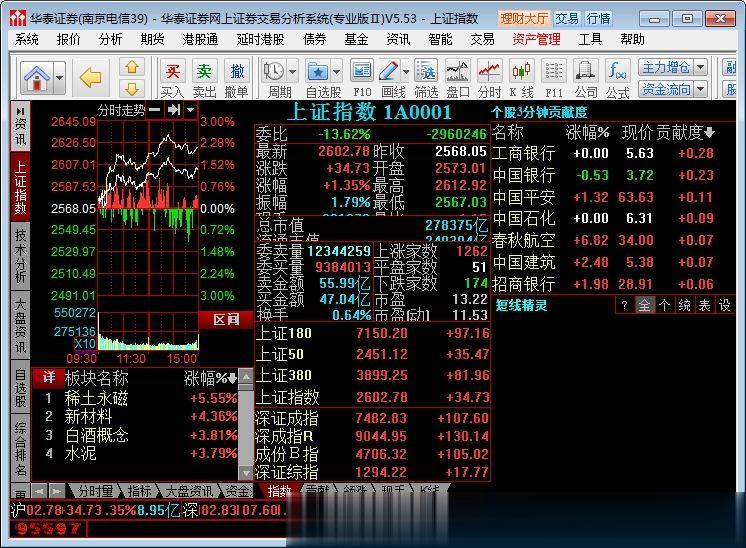This screenshot has height=548, width=746.
Task: Switch to the 分时量 bottom tab
Action: [95, 490]
